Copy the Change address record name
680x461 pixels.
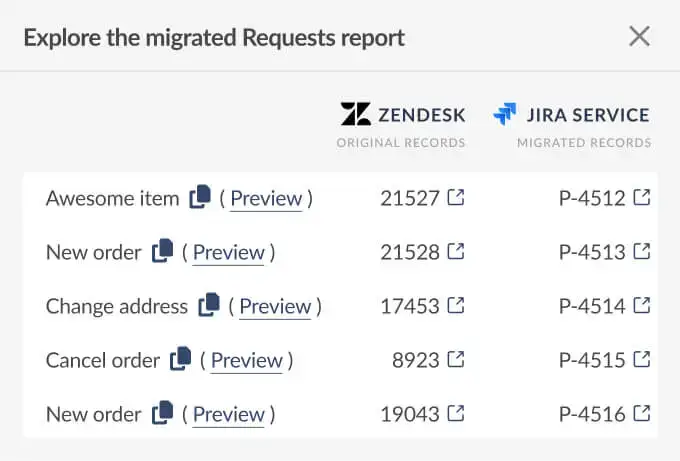pos(209,305)
